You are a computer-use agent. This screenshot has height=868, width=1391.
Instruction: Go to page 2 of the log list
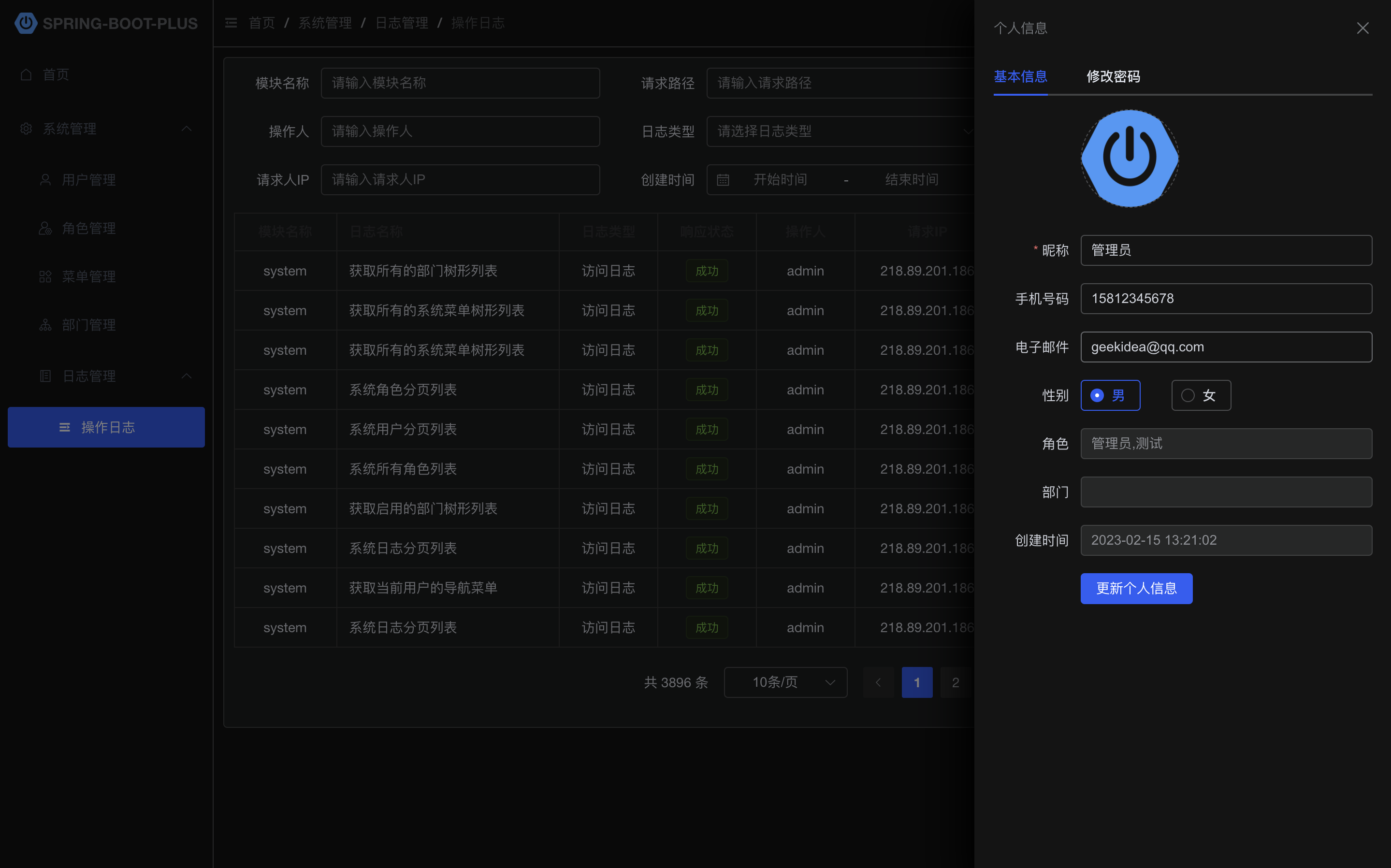tap(955, 682)
